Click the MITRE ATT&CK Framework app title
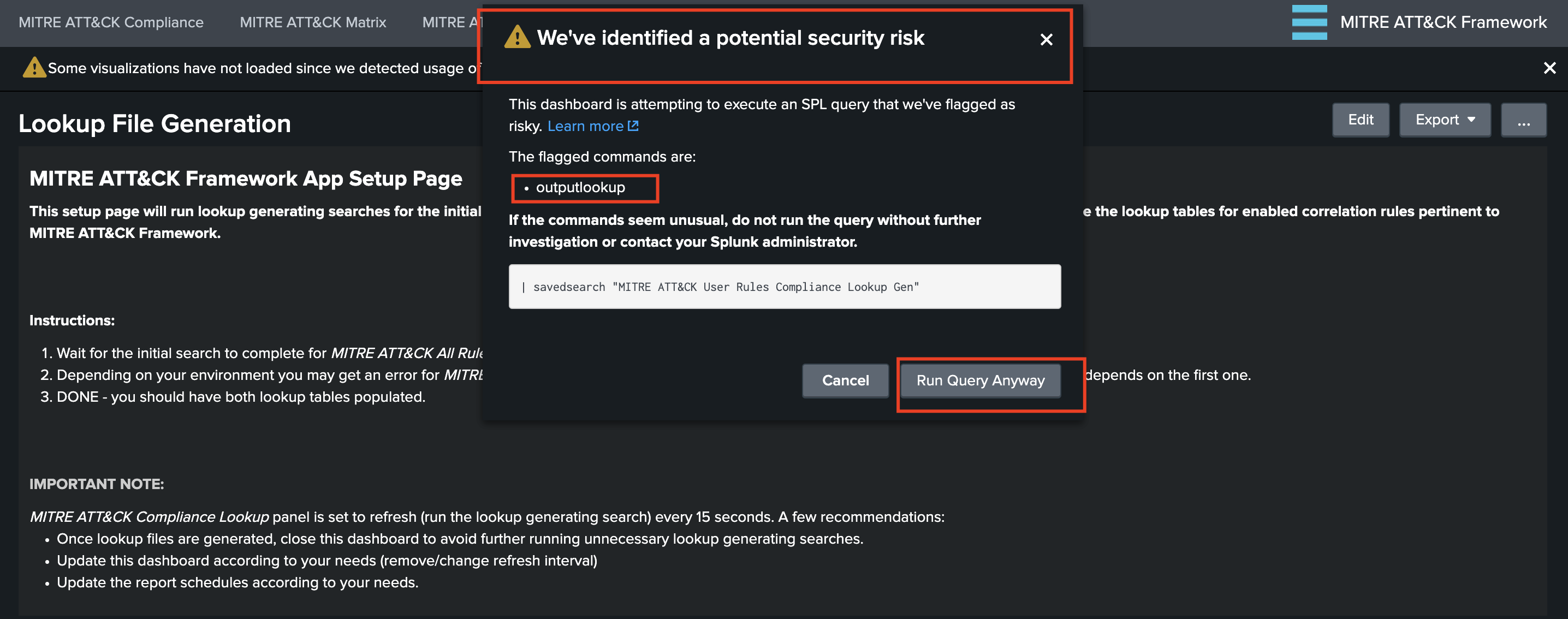1568x619 pixels. pyautogui.click(x=1442, y=22)
